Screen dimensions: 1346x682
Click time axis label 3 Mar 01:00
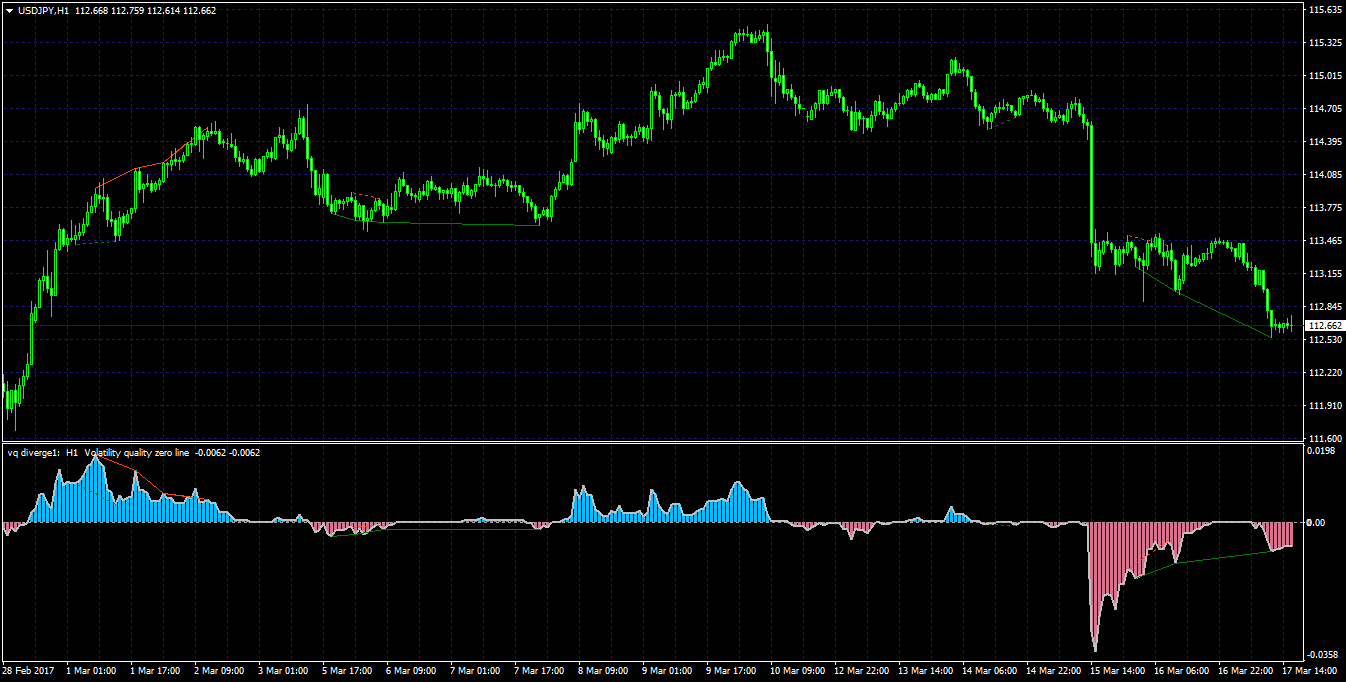(x=283, y=670)
